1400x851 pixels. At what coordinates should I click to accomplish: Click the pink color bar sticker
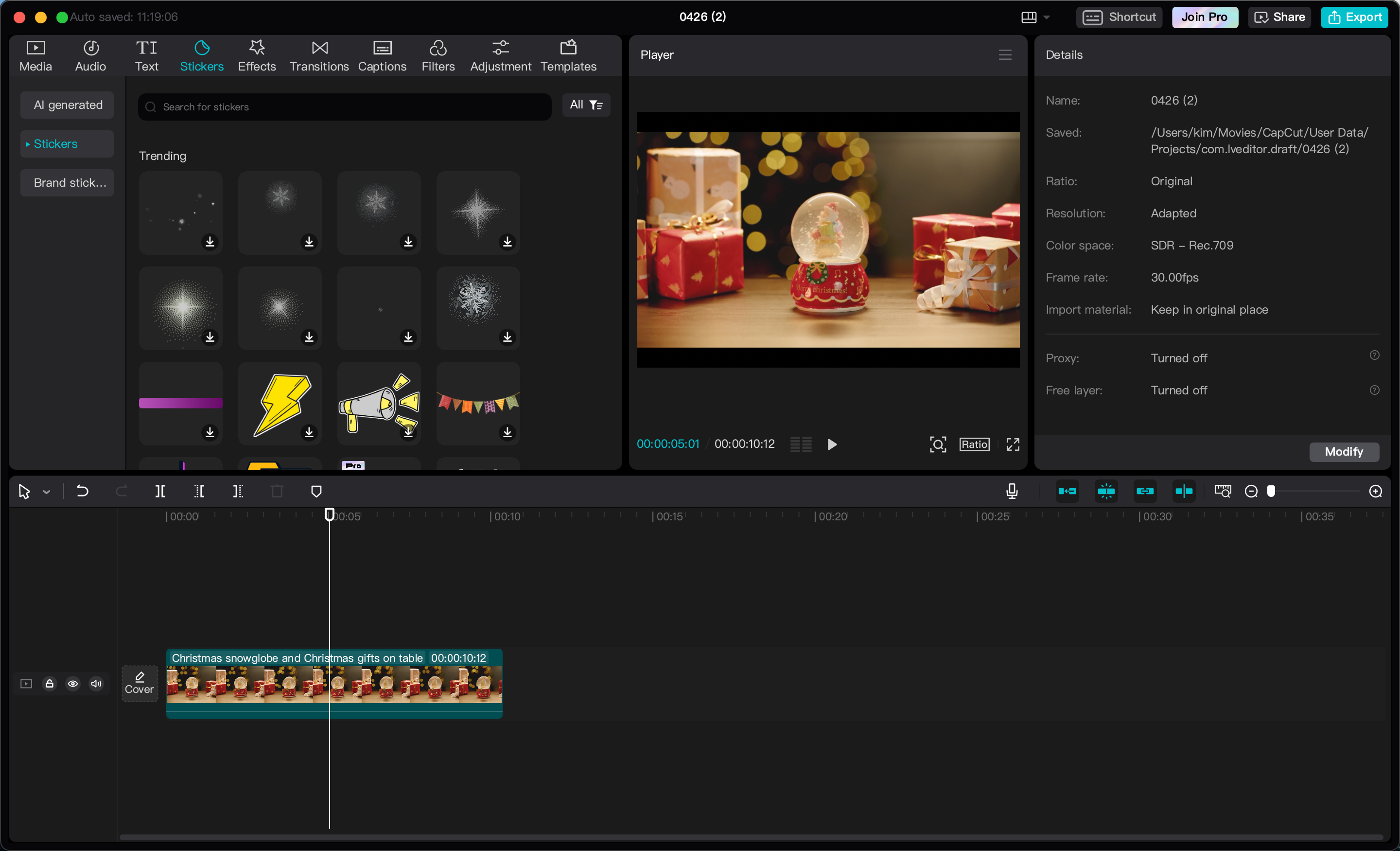(180, 400)
